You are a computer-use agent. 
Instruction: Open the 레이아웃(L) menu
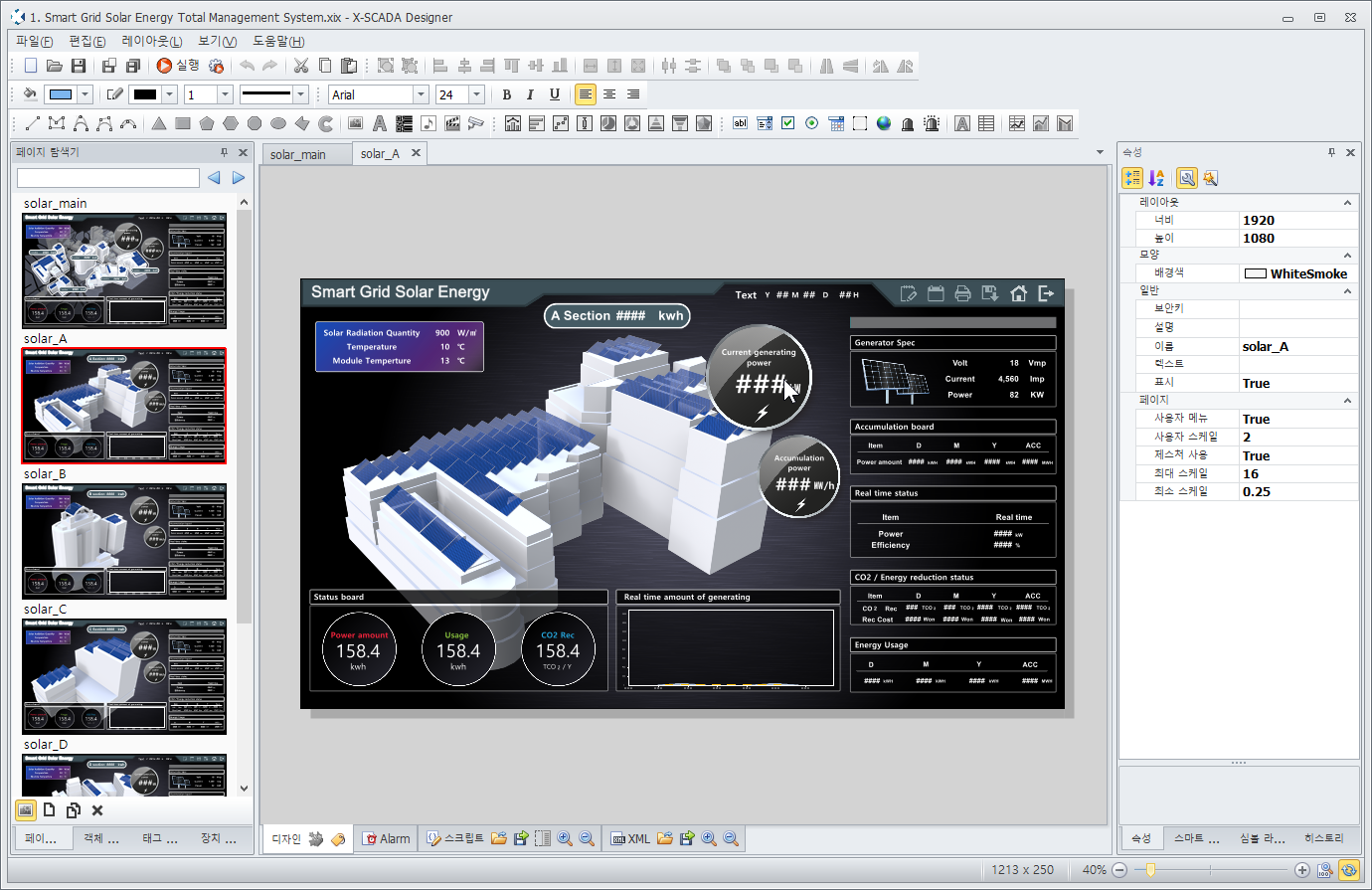(x=152, y=41)
